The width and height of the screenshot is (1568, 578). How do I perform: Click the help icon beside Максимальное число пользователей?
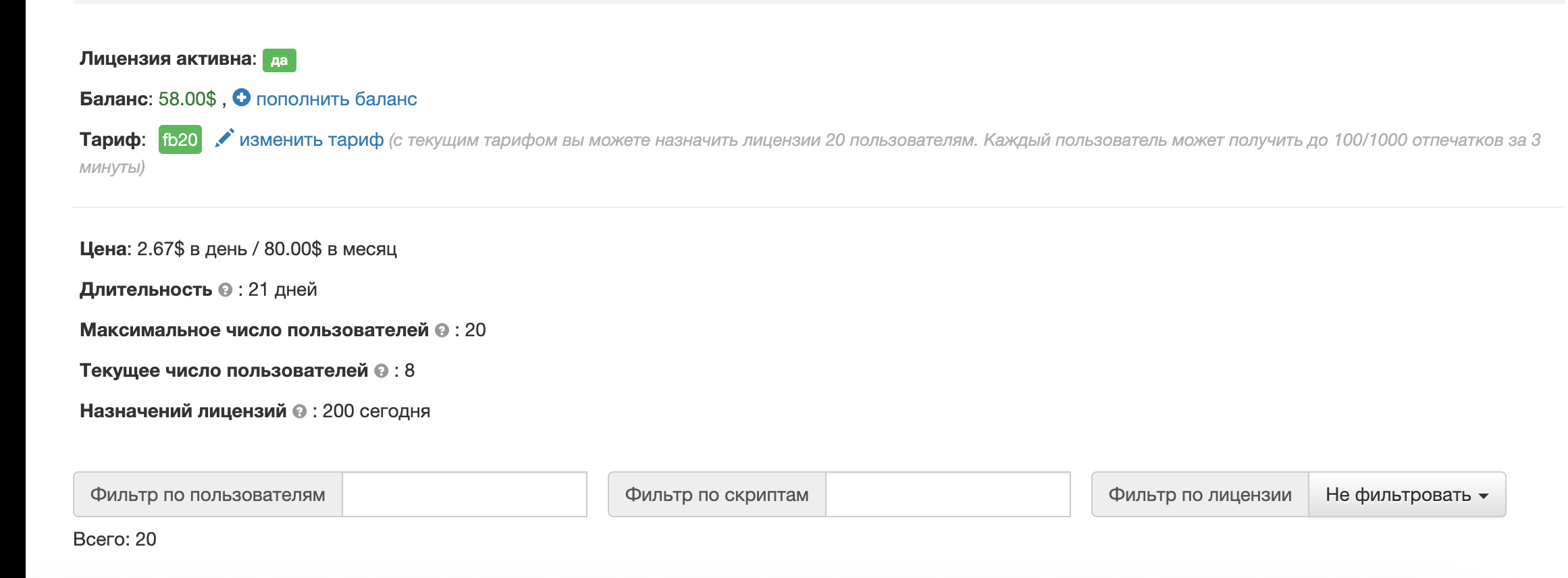pos(442,330)
